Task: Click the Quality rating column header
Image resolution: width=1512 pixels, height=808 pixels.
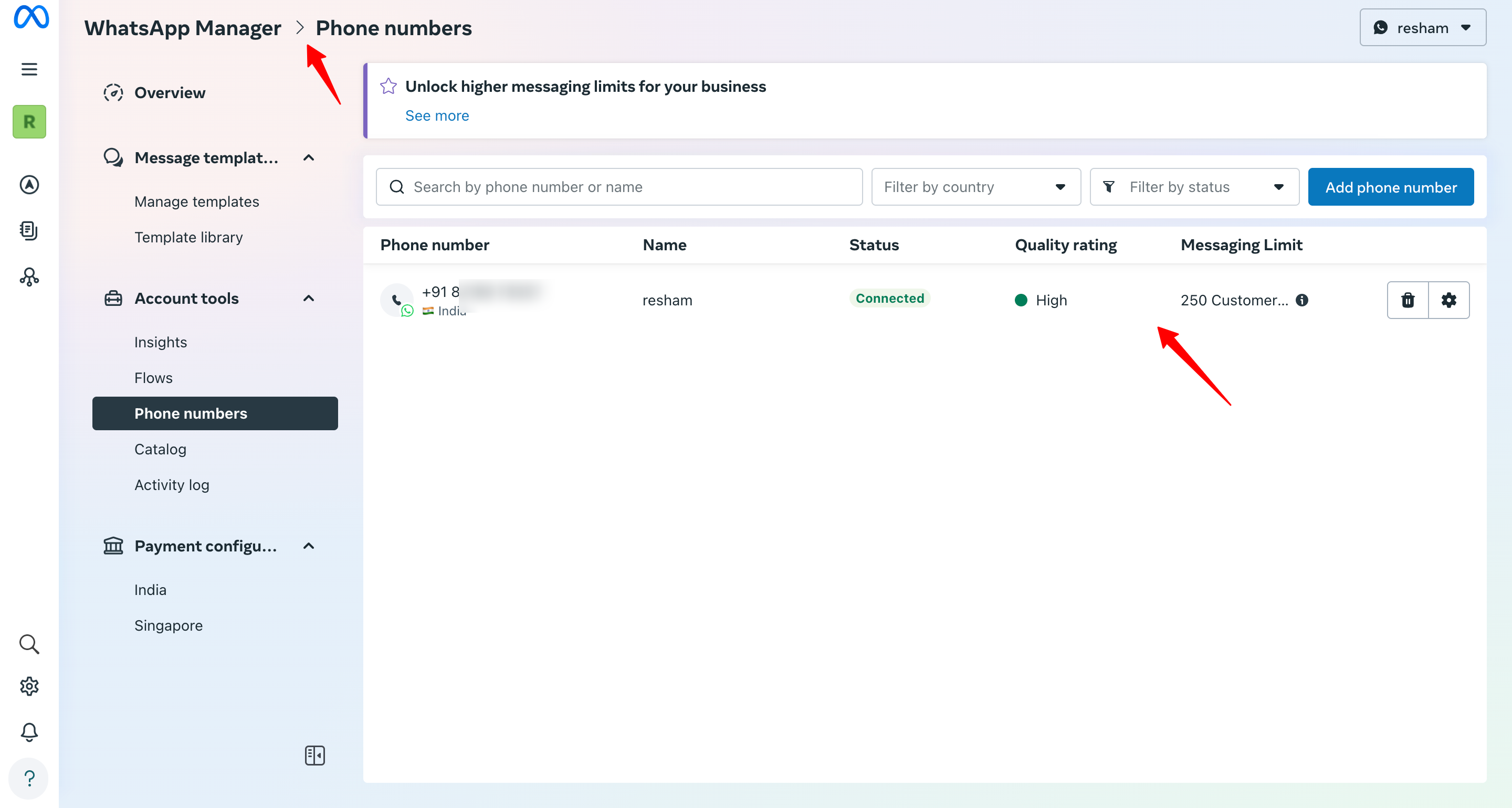Action: coord(1065,244)
